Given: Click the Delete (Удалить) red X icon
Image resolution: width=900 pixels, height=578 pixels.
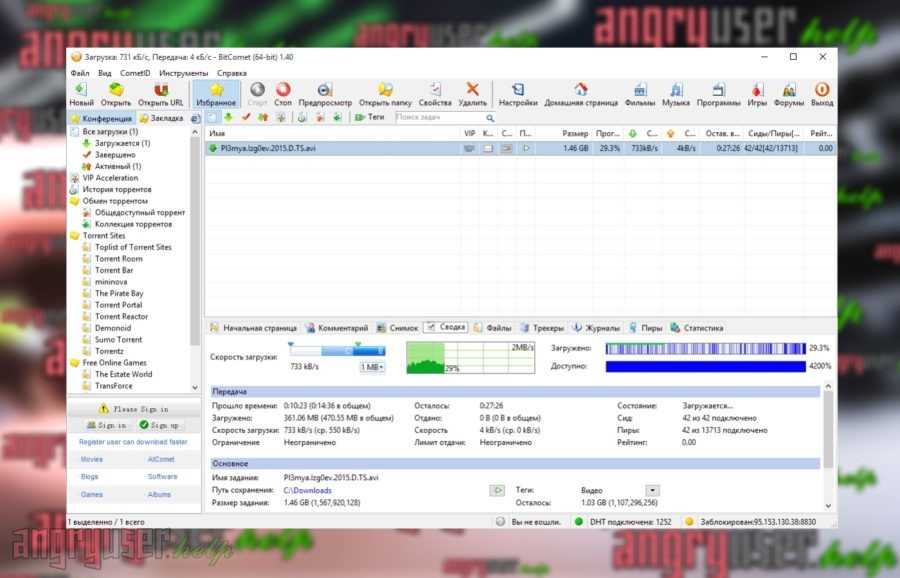Looking at the screenshot, I should (x=472, y=94).
